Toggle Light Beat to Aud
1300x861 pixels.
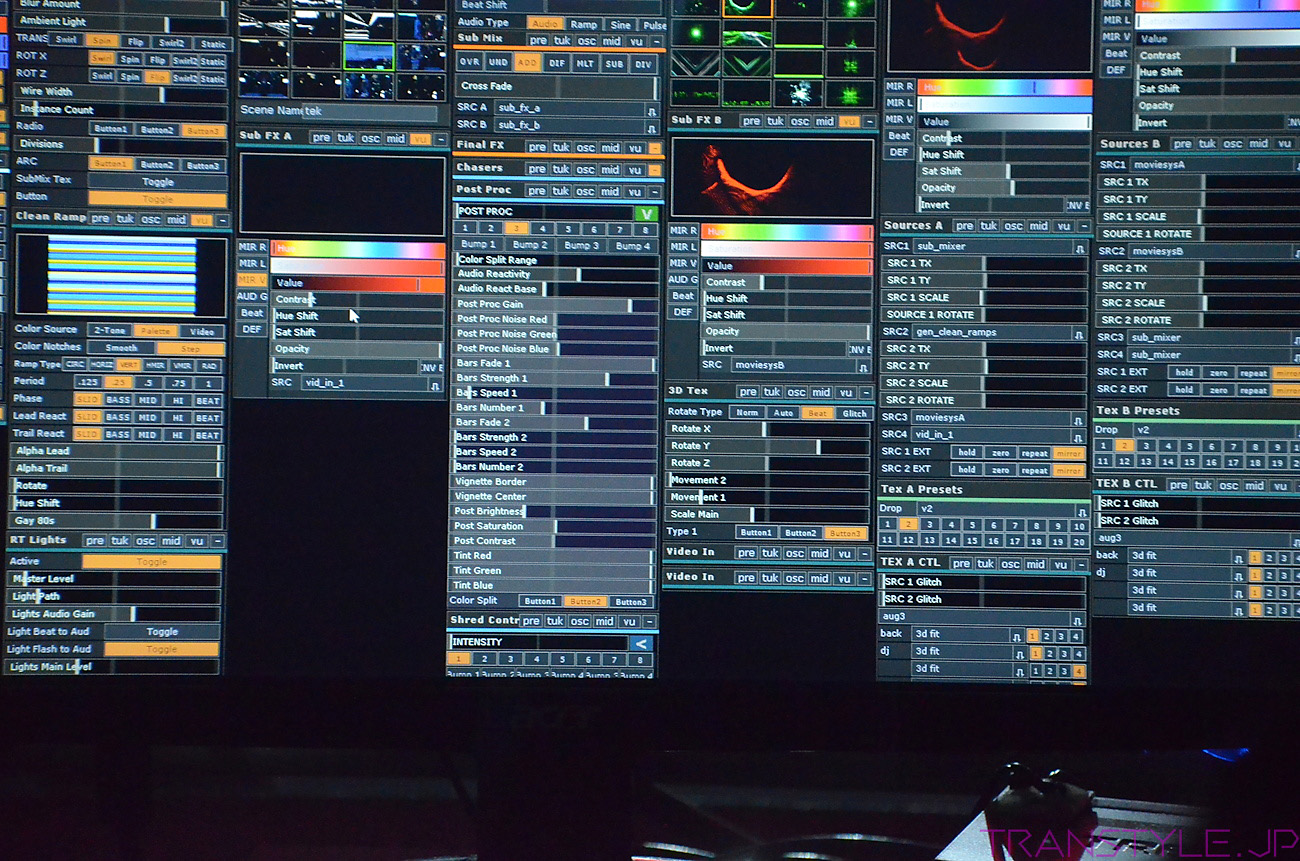tap(162, 632)
